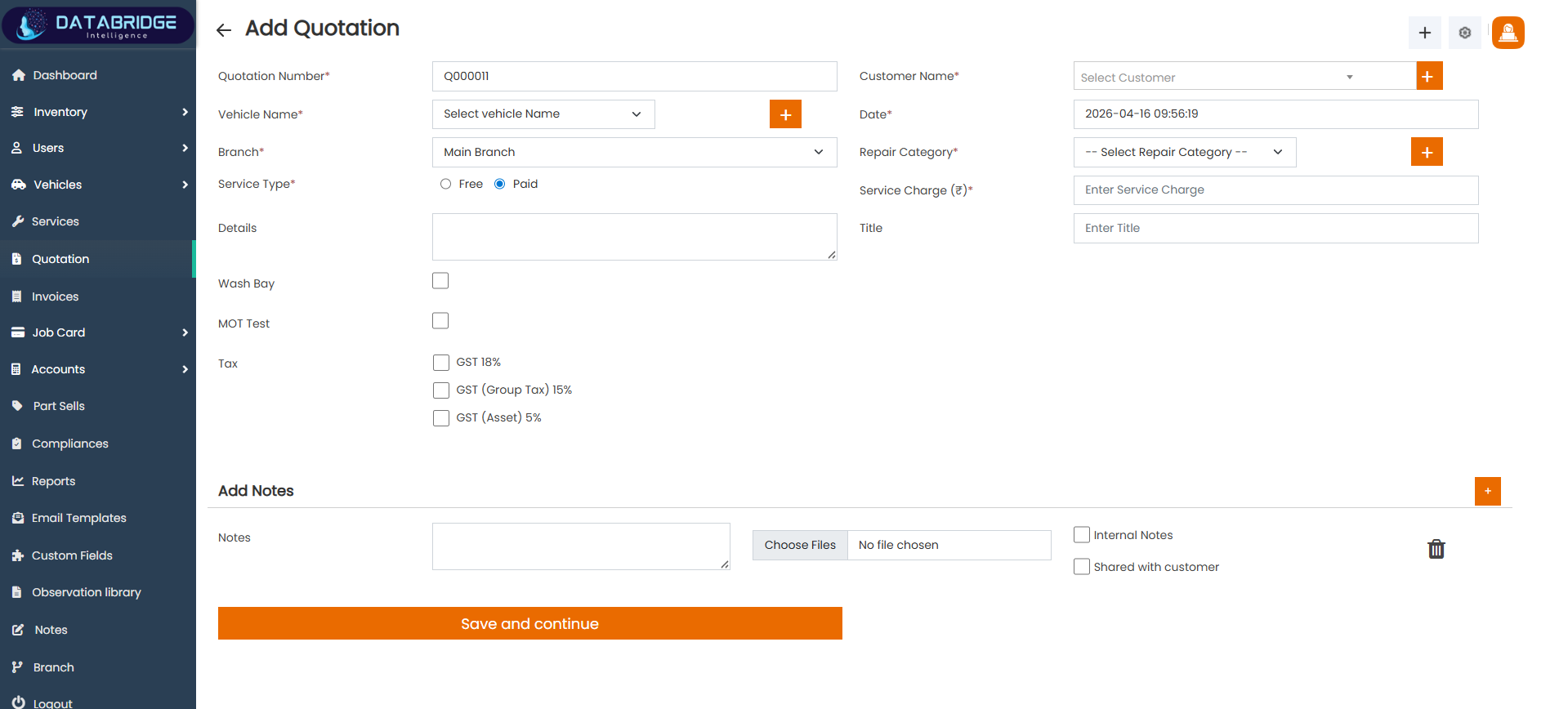Viewport: 1568px width, 709px height.
Task: Open the user profile avatar icon
Action: point(1508,33)
